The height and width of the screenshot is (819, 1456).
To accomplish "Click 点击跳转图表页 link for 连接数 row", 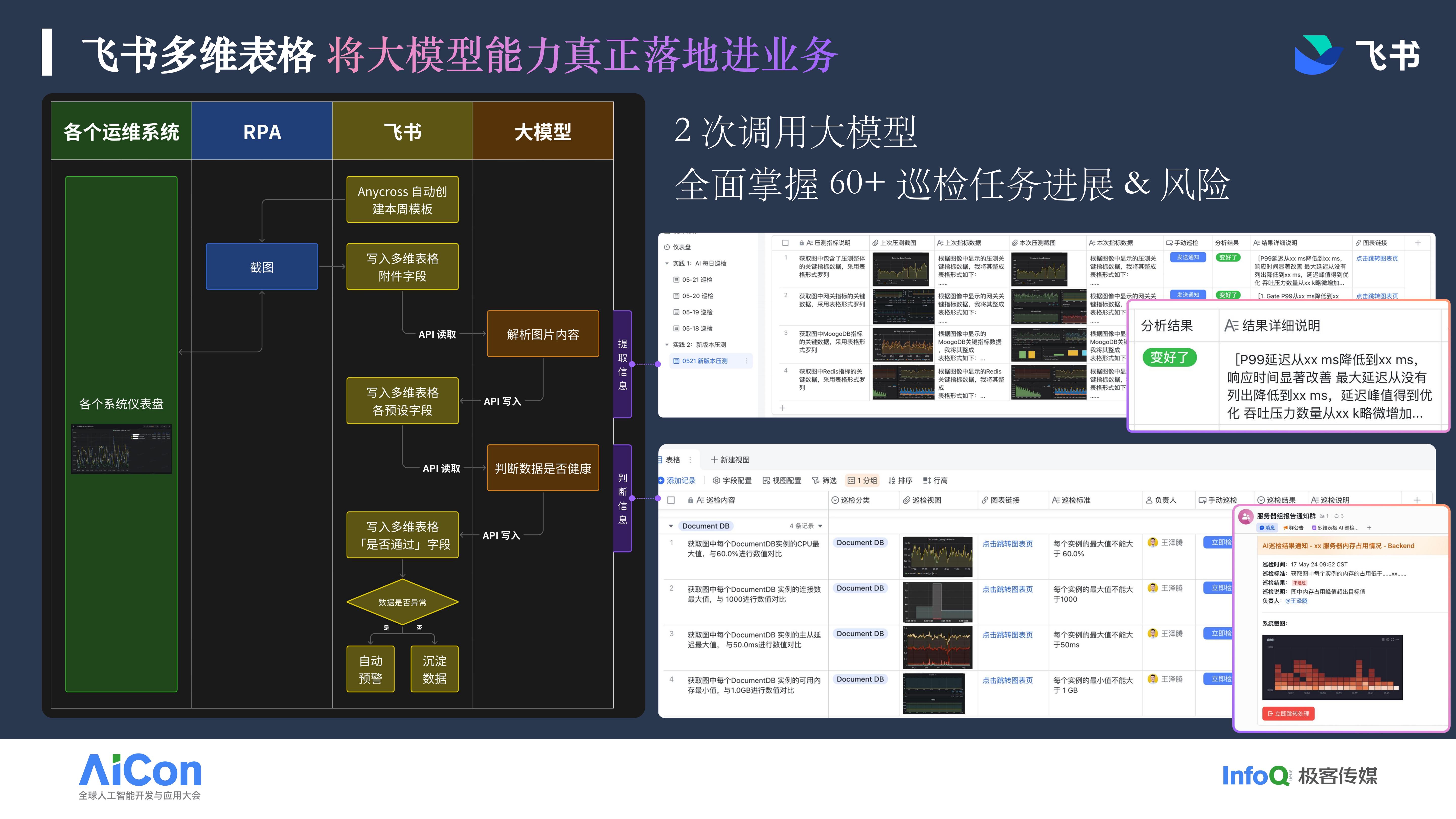I will (x=1007, y=589).
